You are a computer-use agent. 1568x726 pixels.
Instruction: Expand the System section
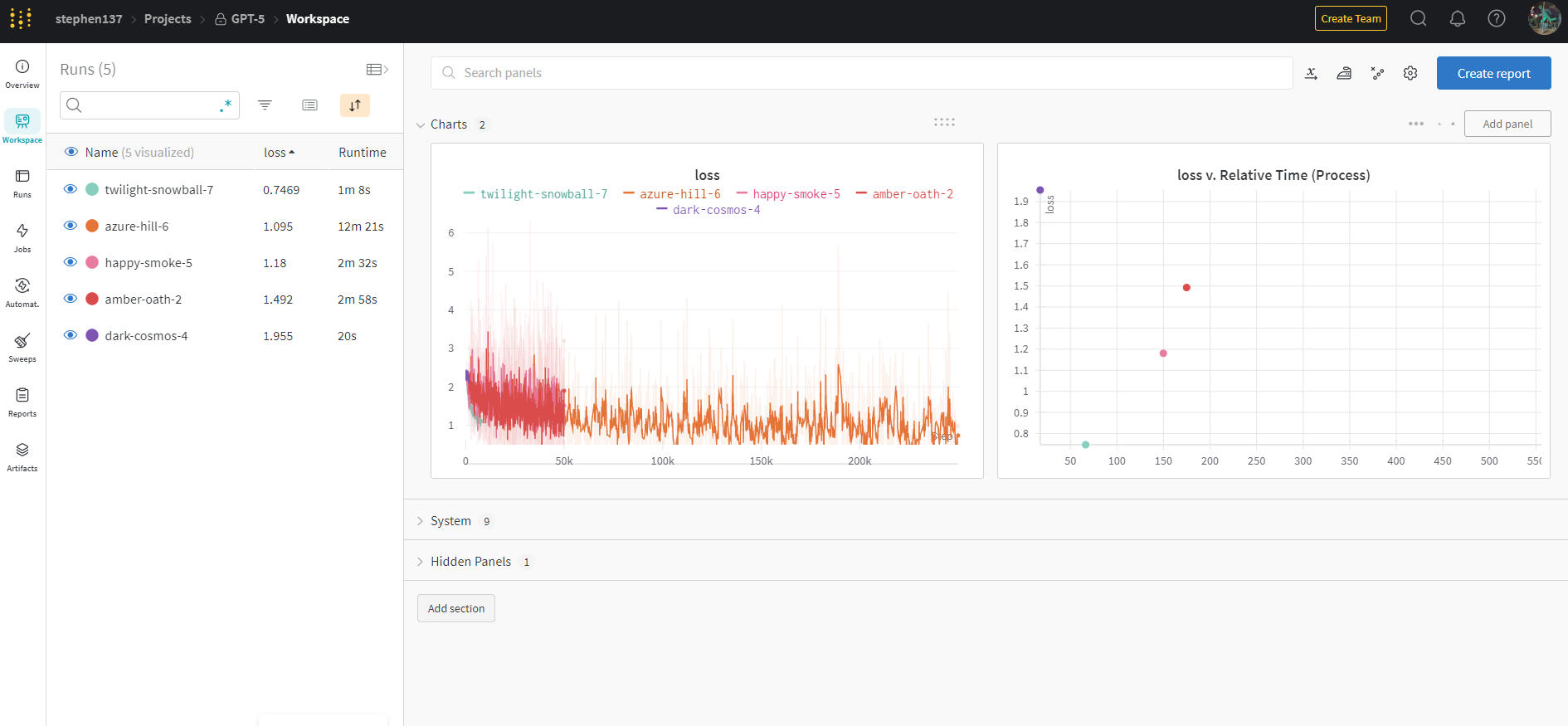420,521
